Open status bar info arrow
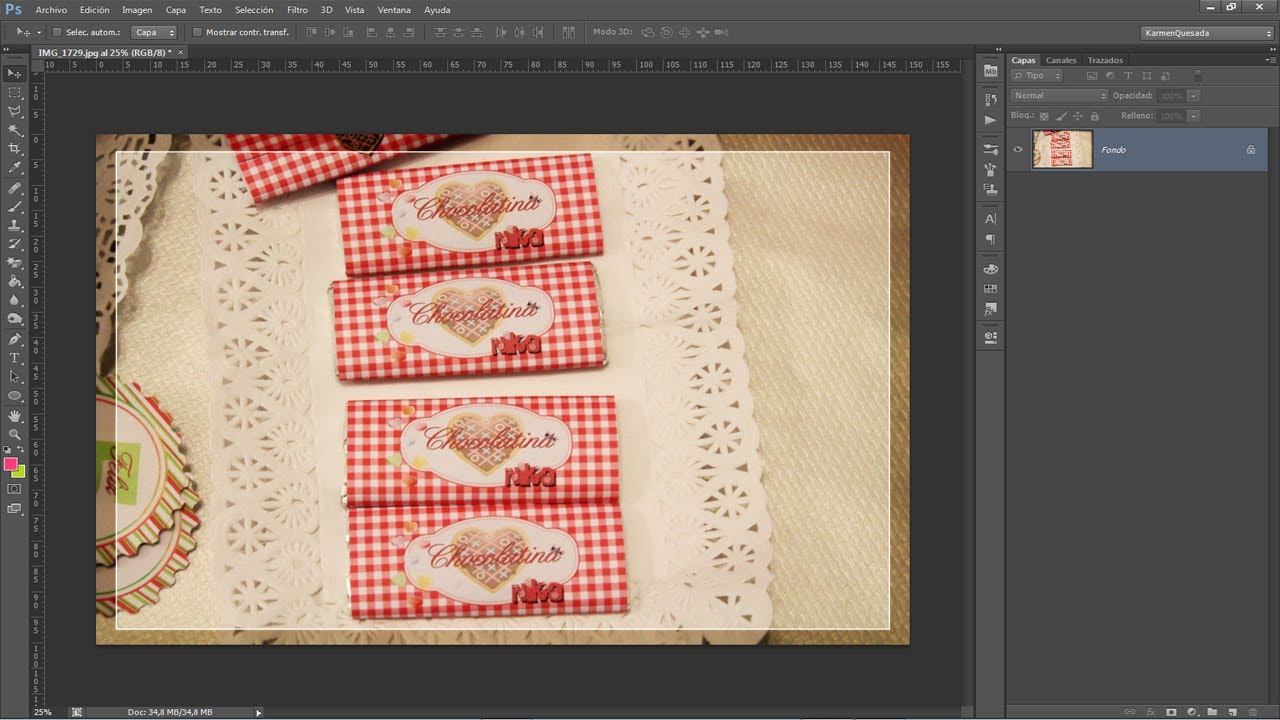The image size is (1280, 720). point(258,712)
